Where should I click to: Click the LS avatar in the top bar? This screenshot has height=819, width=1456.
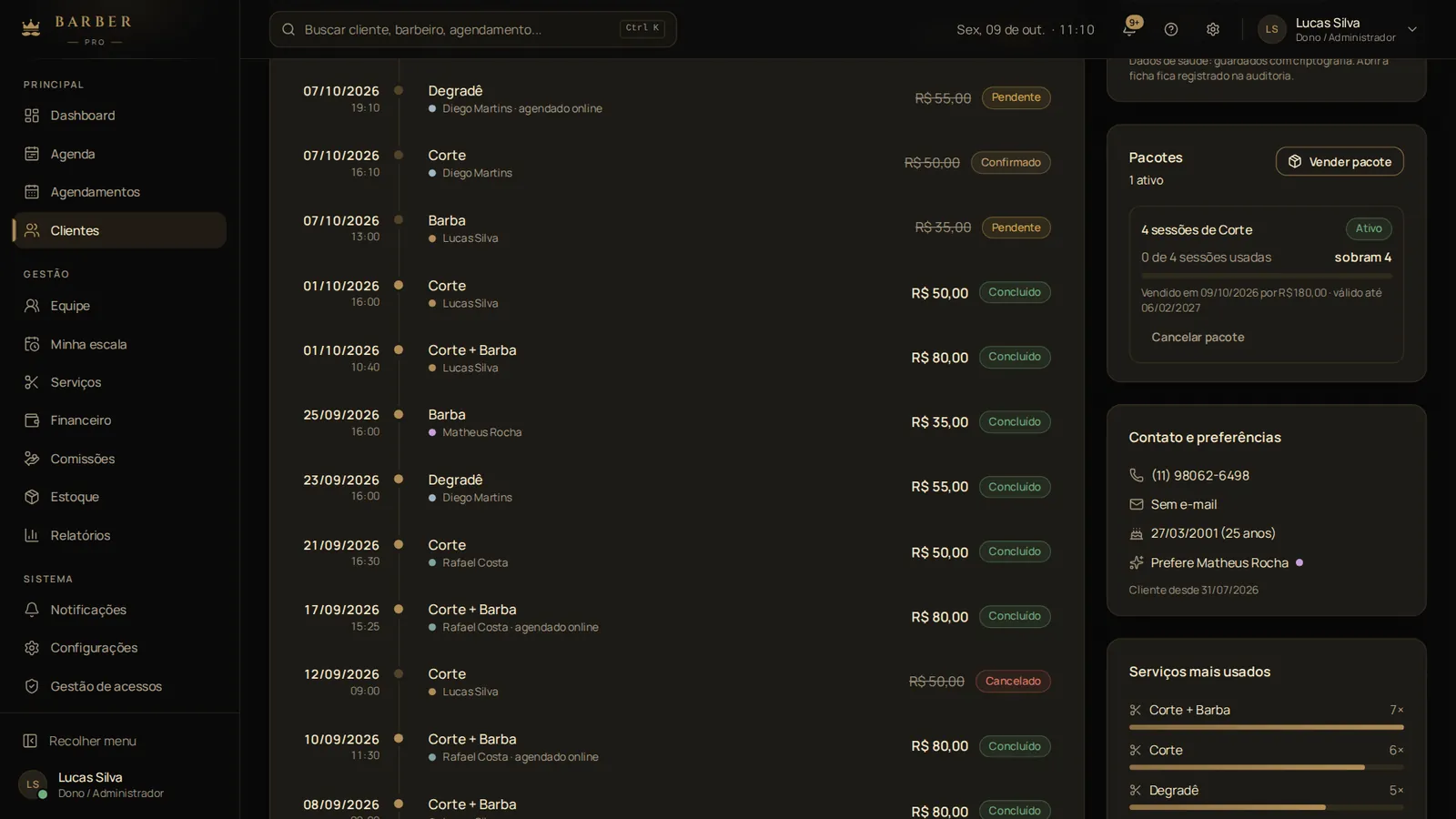point(1272,29)
